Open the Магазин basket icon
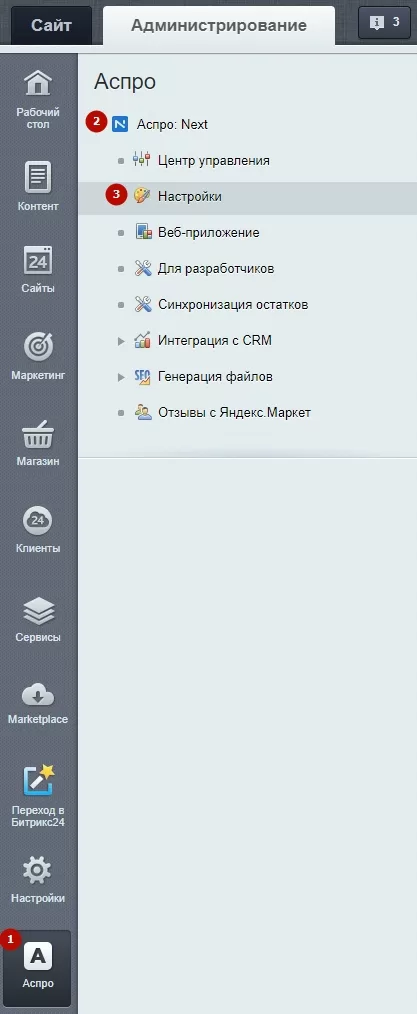This screenshot has width=417, height=1014. click(x=37, y=434)
